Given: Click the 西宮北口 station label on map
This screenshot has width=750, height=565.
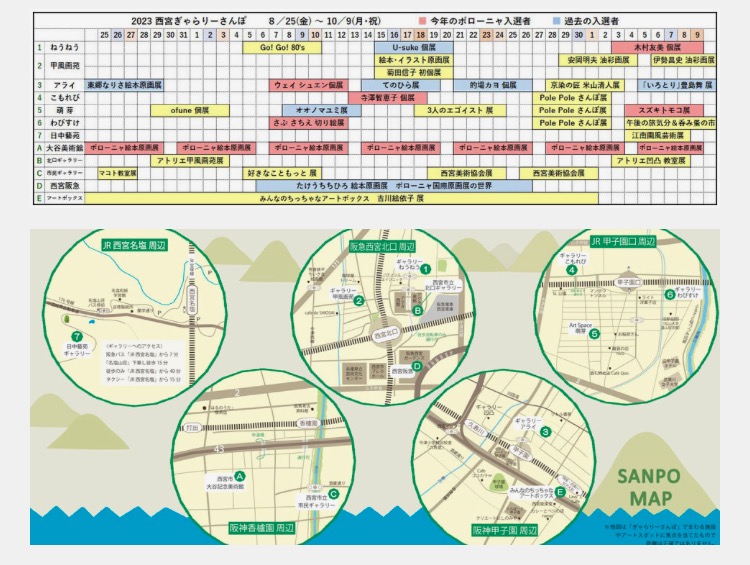Looking at the screenshot, I should pyautogui.click(x=386, y=334).
